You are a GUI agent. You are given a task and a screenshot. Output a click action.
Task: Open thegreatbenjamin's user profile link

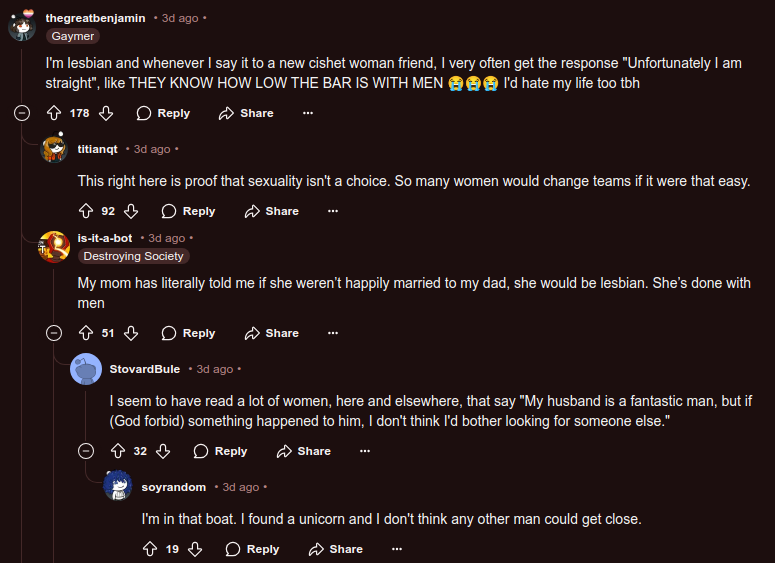click(95, 18)
